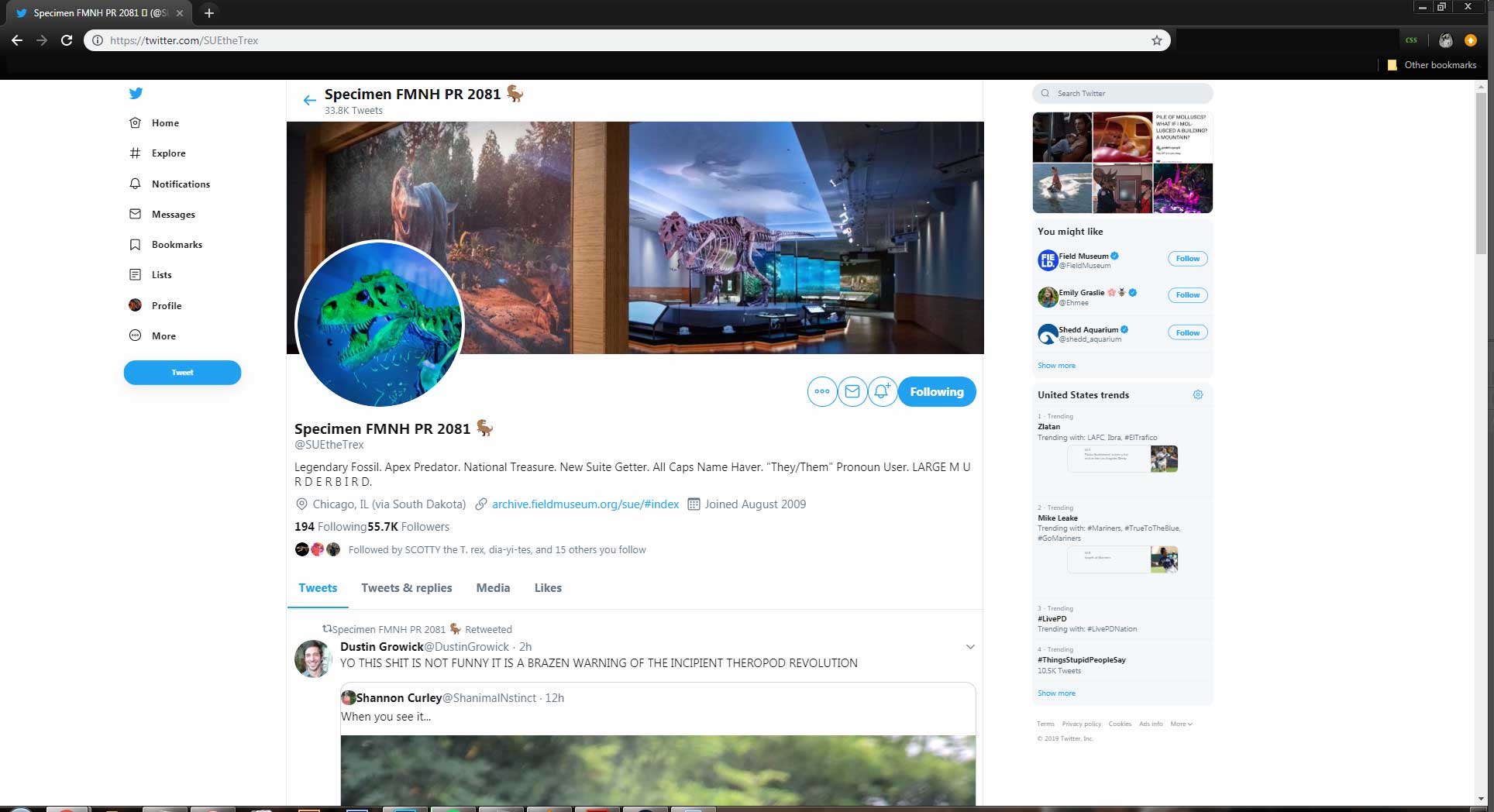Follow Shedd Aquarium
The image size is (1494, 812).
click(x=1187, y=332)
